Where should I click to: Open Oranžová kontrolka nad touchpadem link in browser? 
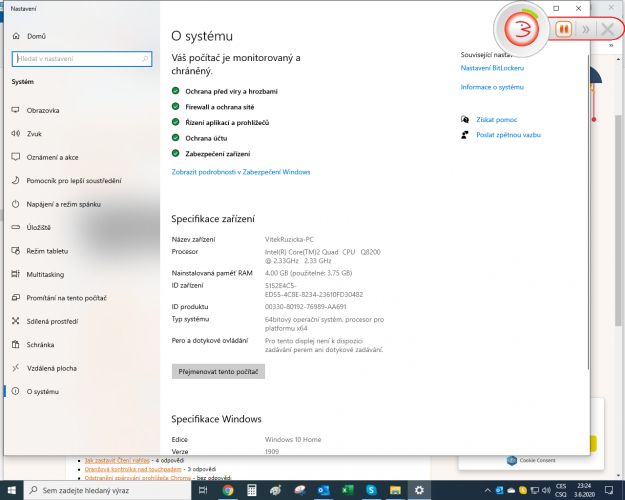coord(133,469)
